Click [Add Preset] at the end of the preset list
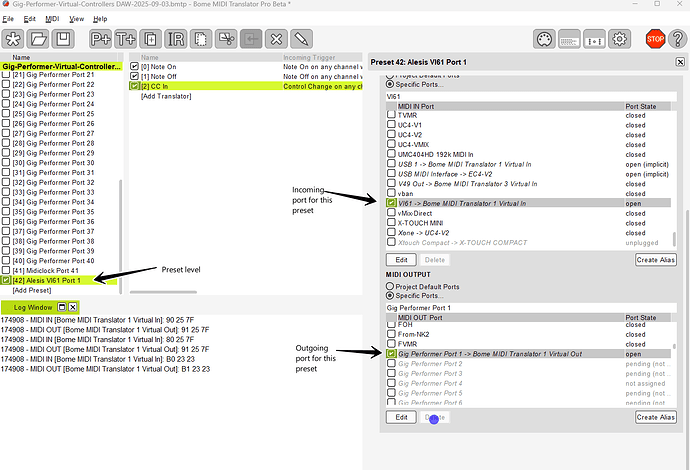Viewport: 690px width, 470px height. pos(32,290)
